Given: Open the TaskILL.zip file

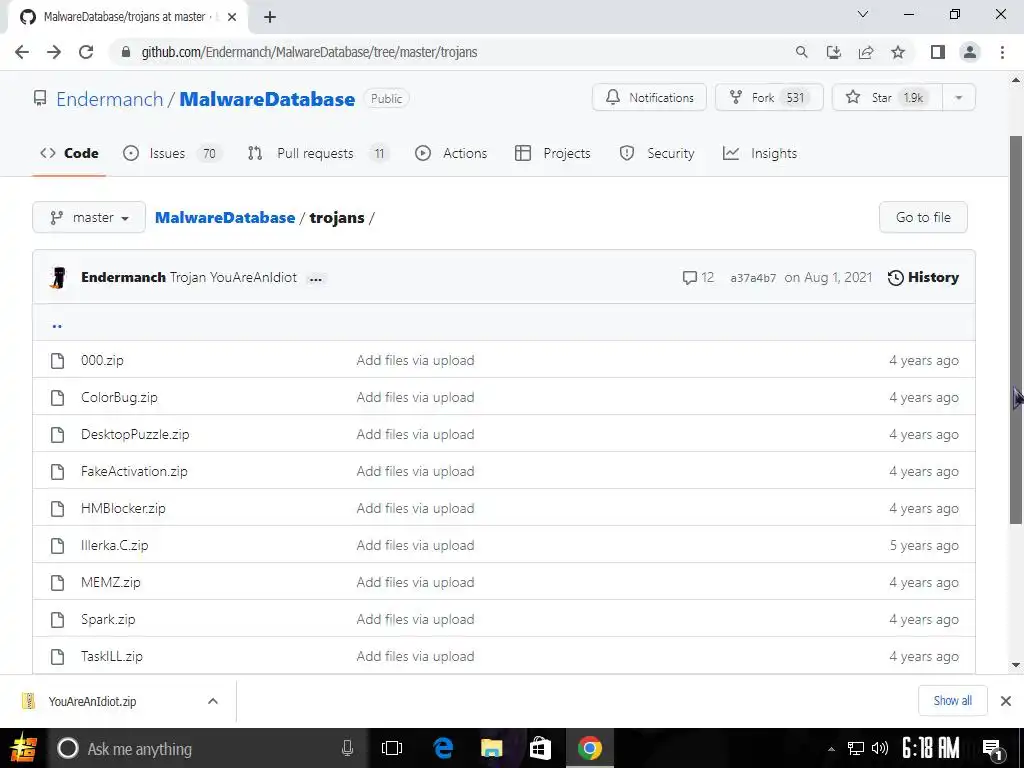Looking at the screenshot, I should pyautogui.click(x=112, y=656).
